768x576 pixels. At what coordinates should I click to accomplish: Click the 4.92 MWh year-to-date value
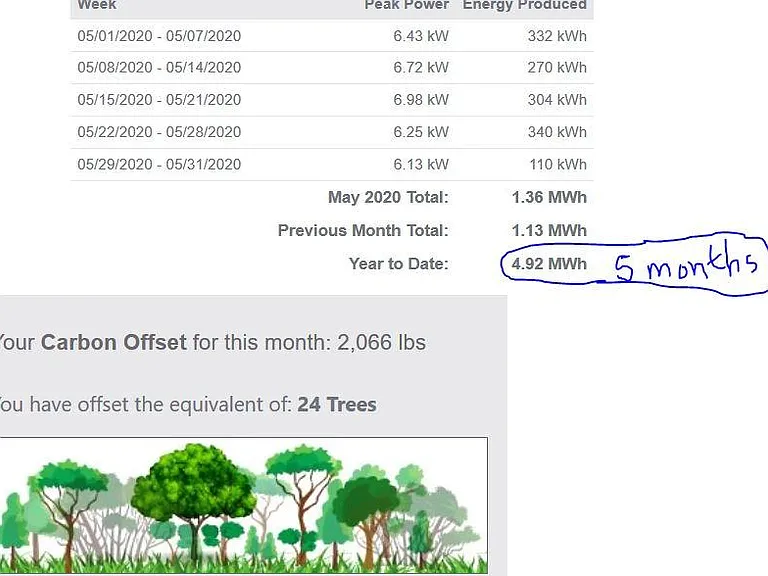(549, 264)
